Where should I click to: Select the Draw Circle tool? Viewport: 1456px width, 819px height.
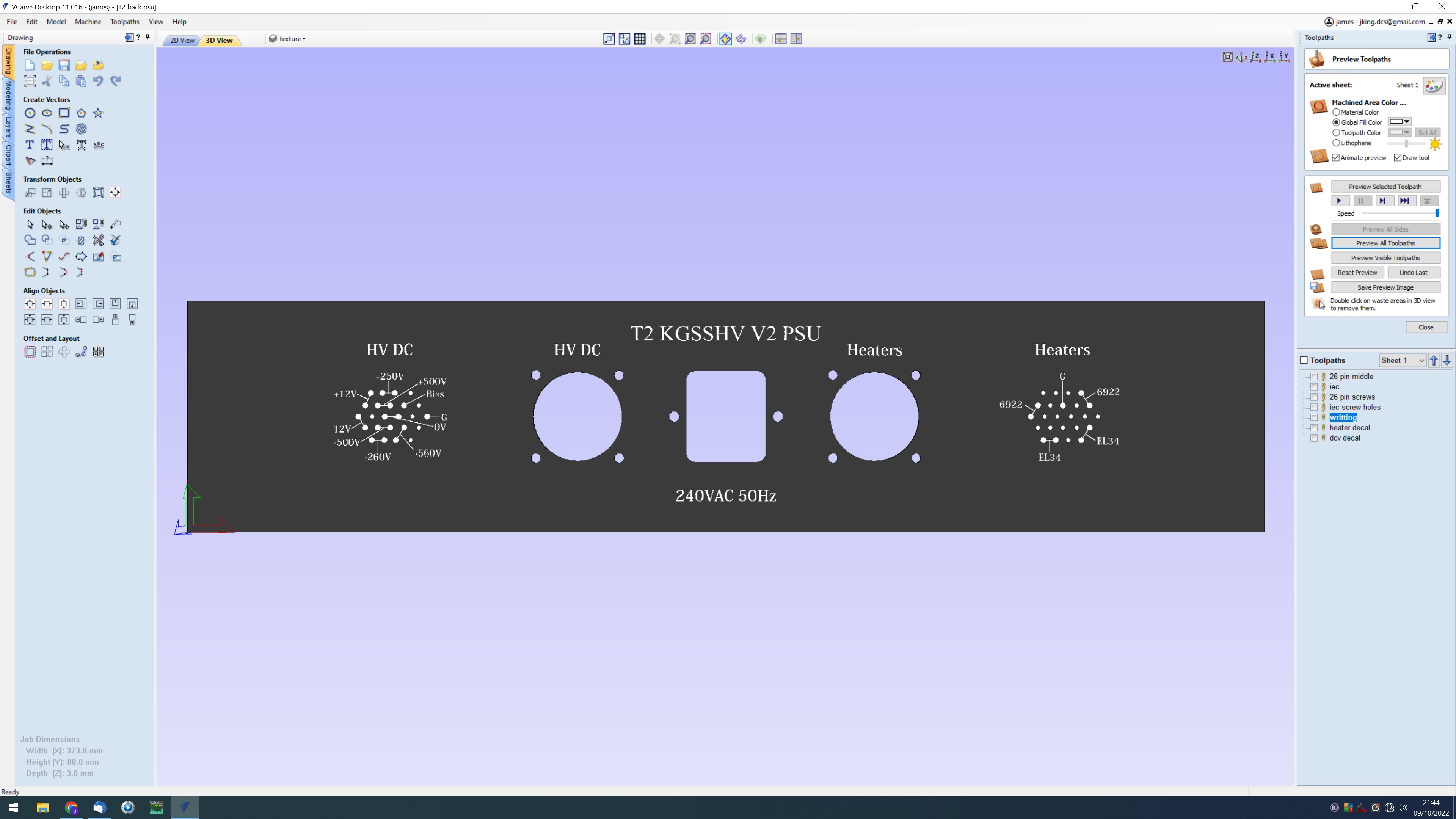30,113
